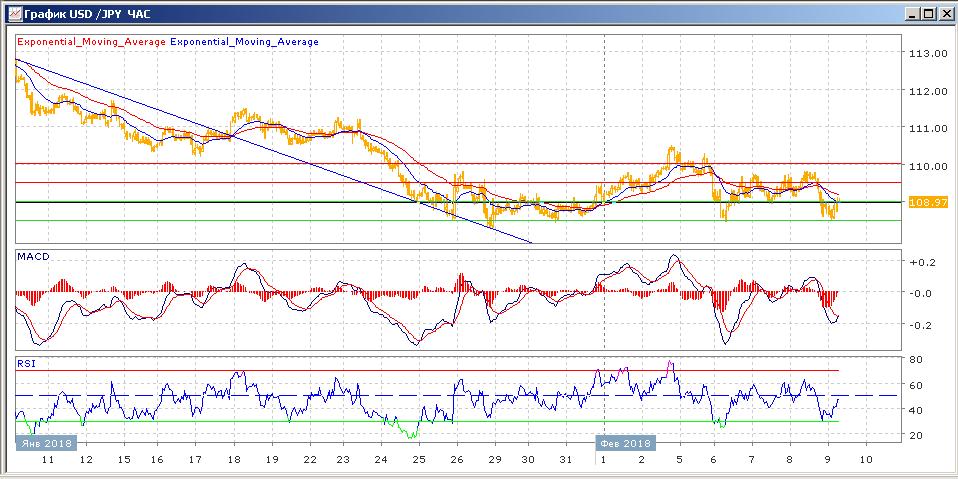This screenshot has height=479, width=958.
Task: Click date 18 on the time axis
Action: pos(233,460)
